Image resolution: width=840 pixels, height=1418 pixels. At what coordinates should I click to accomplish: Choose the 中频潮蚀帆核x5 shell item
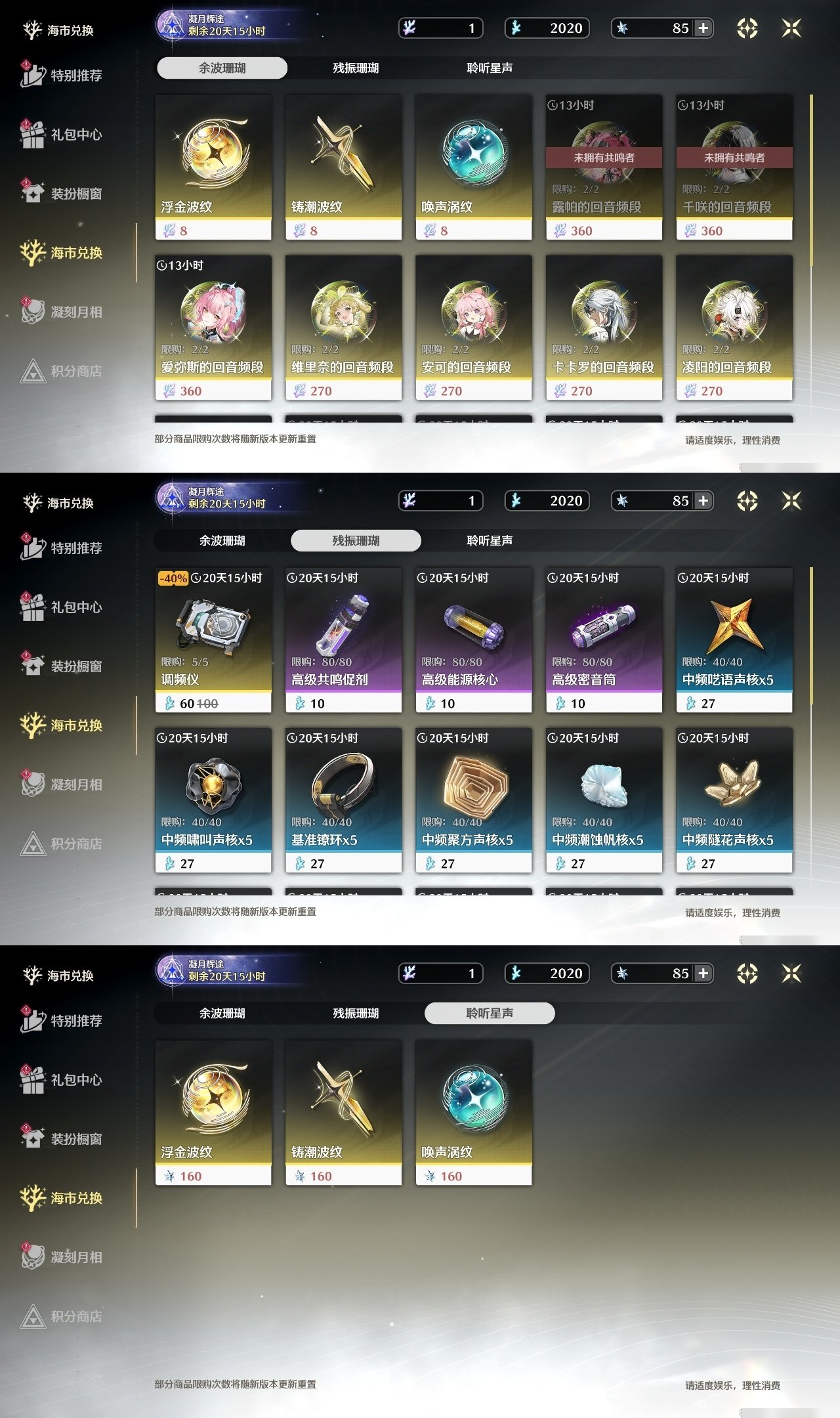[604, 800]
